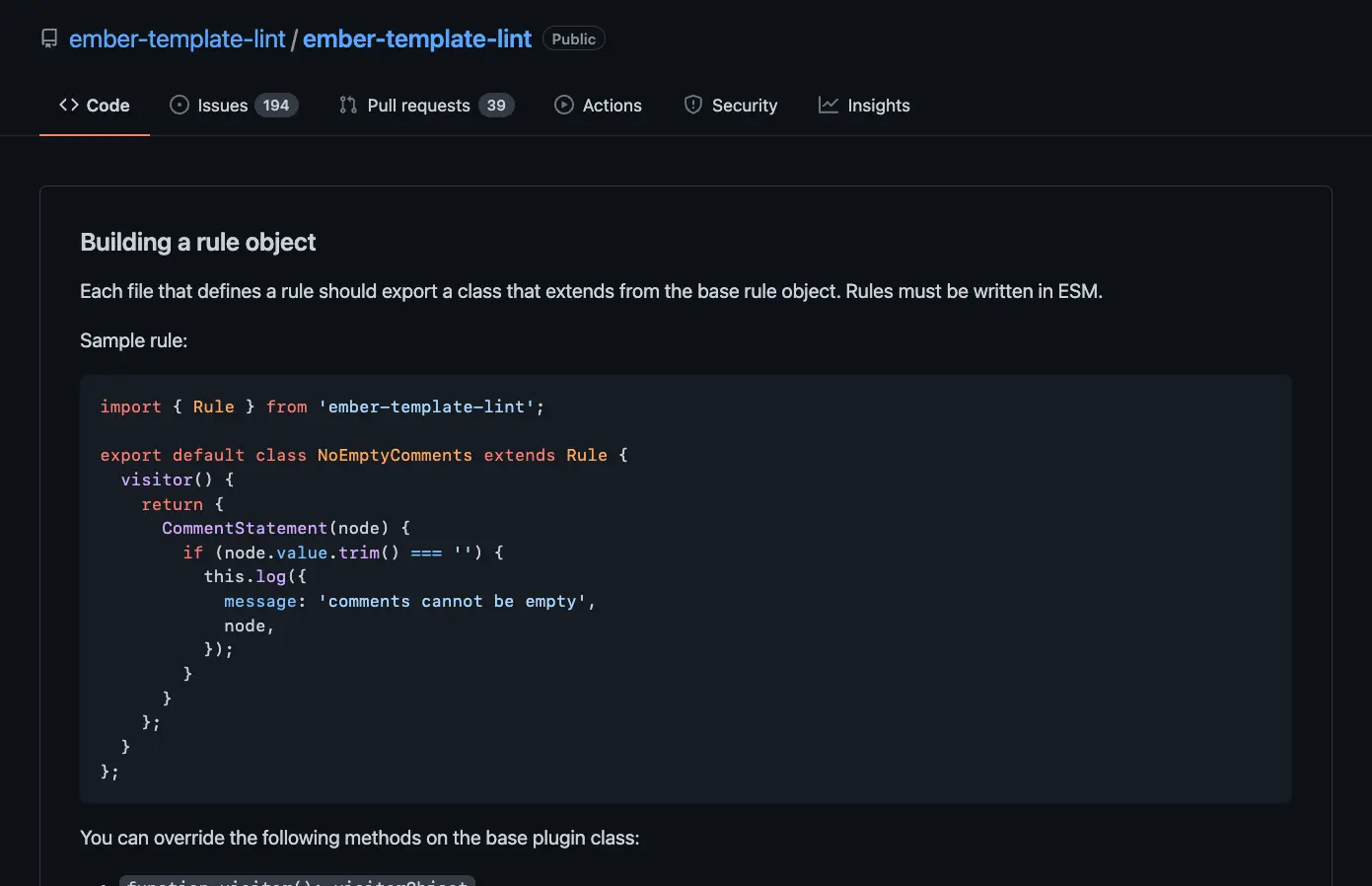Click the 'NoEmptyComments' class name in code
The image size is (1372, 886).
coord(395,455)
